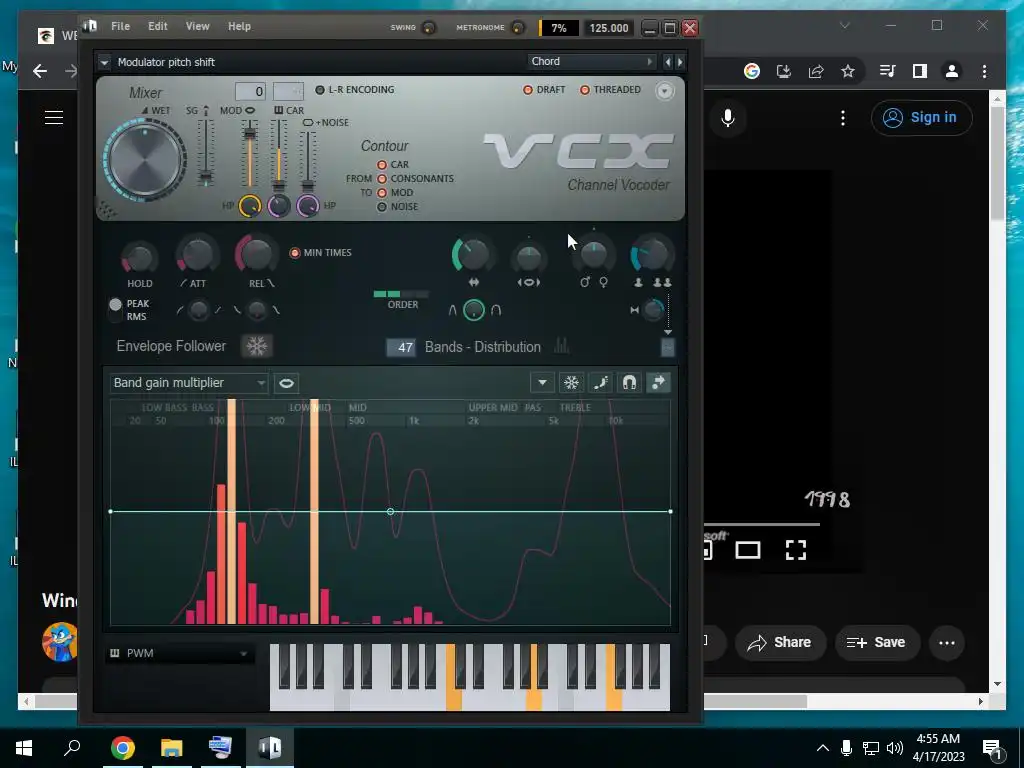Image resolution: width=1024 pixels, height=768 pixels.
Task: Click the Envelope Follower freeze snowflake button
Action: coord(256,346)
